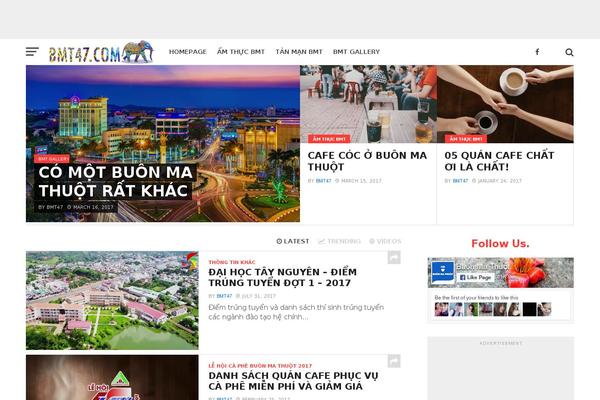The height and width of the screenshot is (400, 600).
Task: Open headline Có Một Buôn Ma Thuột Rất Khác
Action: click(x=115, y=181)
